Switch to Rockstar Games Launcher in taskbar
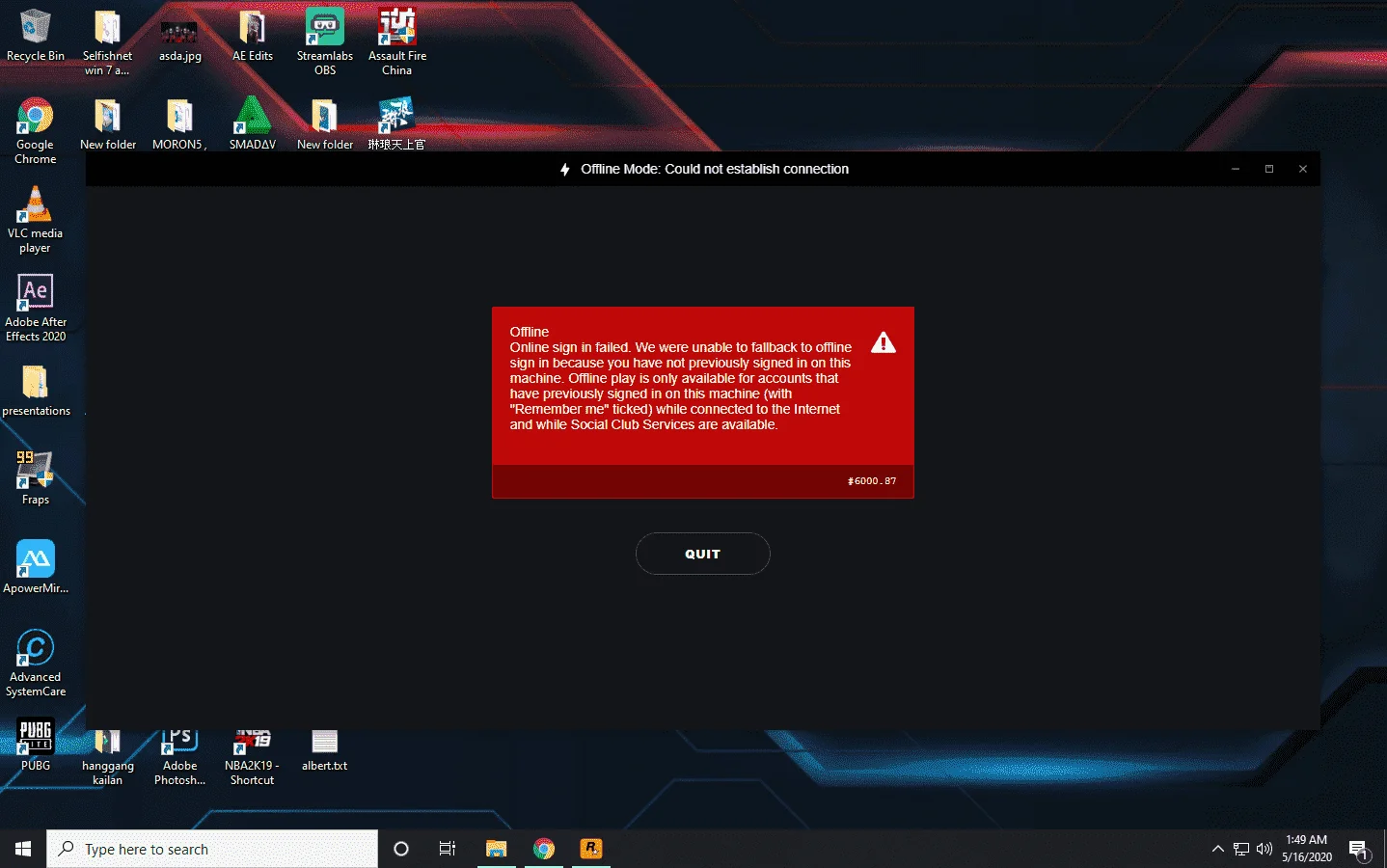This screenshot has height=868, width=1387. click(x=591, y=849)
